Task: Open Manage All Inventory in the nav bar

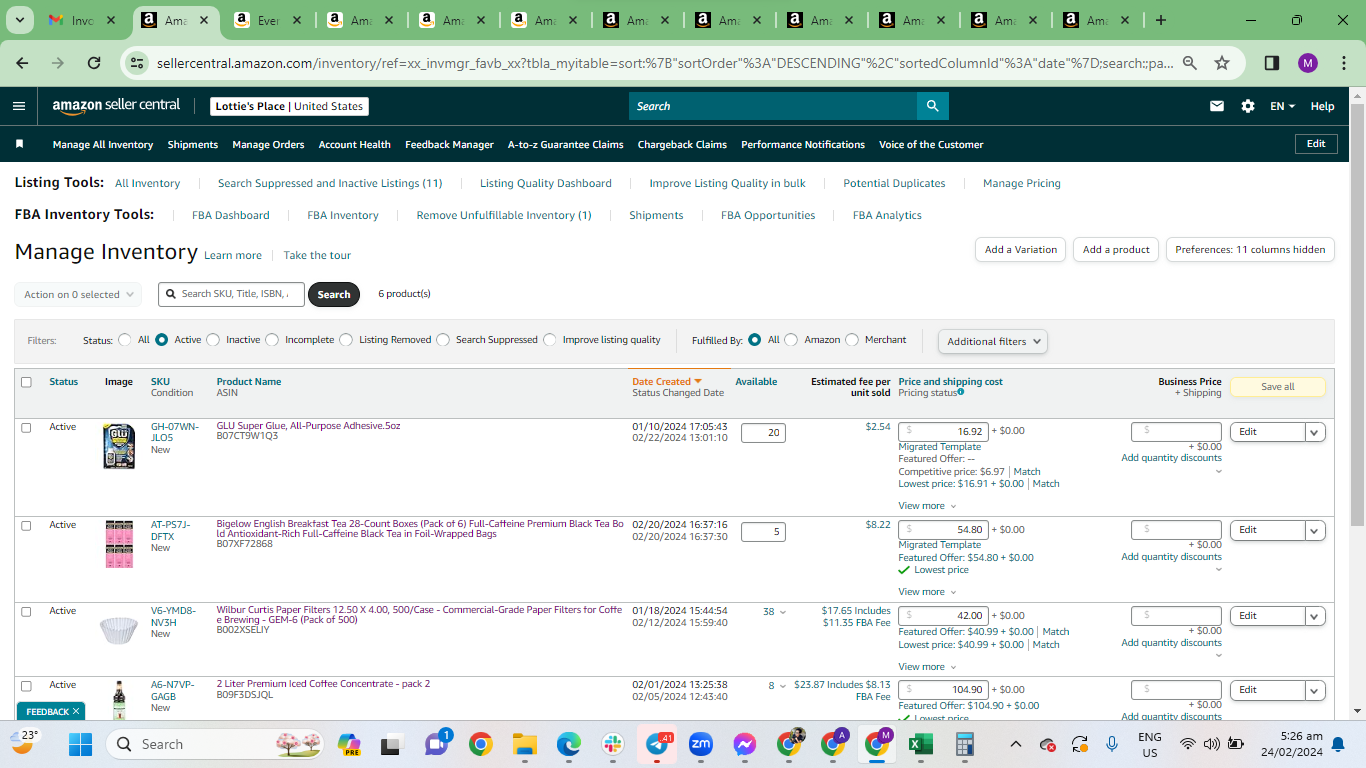Action: [103, 144]
